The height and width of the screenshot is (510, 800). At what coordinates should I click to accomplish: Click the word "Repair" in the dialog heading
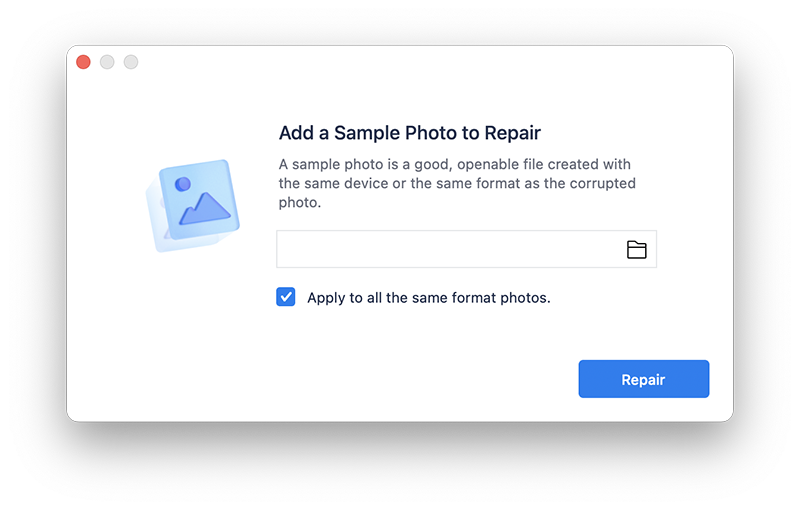tap(512, 133)
